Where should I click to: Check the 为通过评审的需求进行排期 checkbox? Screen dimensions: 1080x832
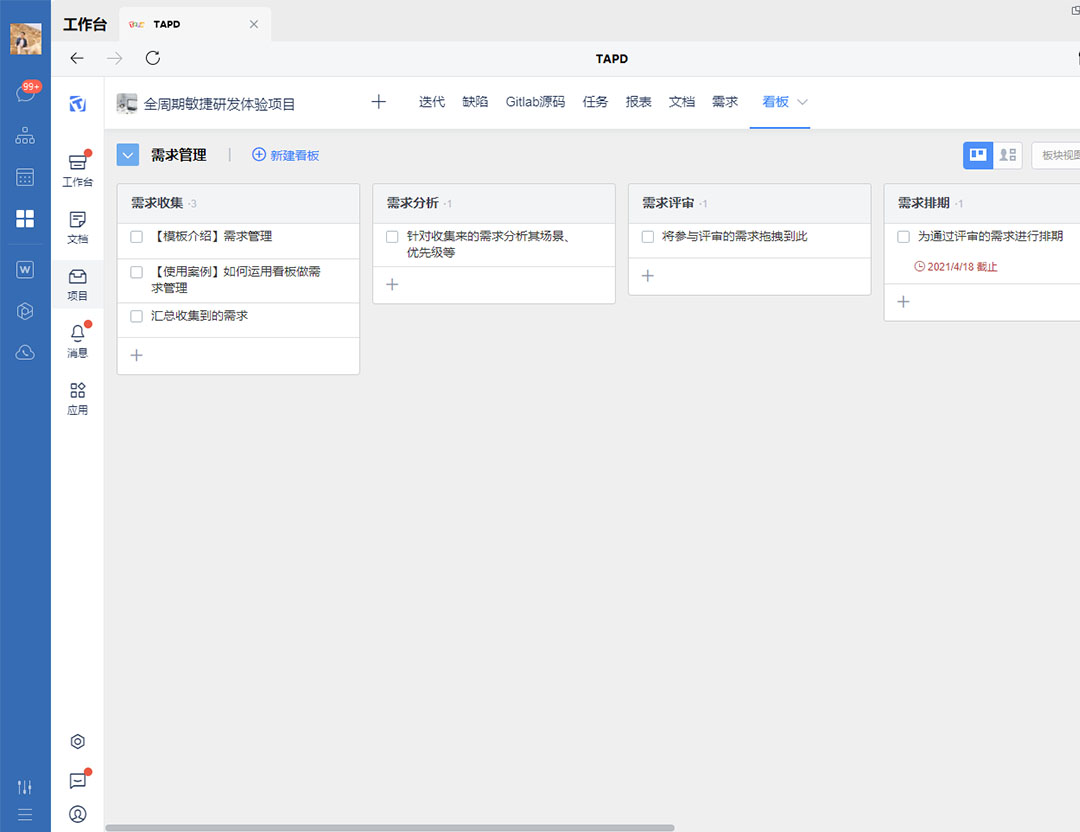click(x=903, y=237)
